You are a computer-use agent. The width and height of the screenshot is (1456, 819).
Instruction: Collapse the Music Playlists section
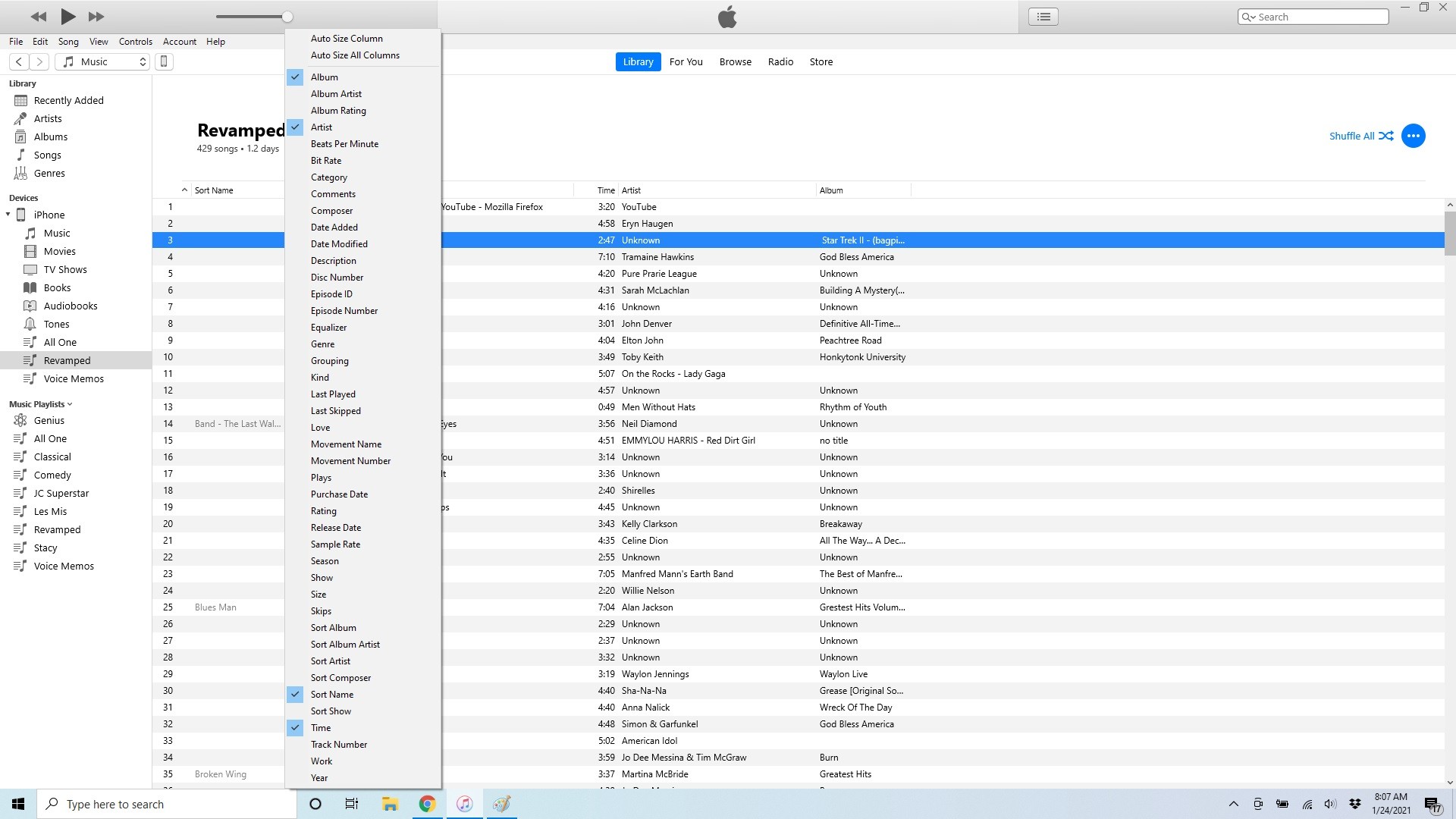71,403
